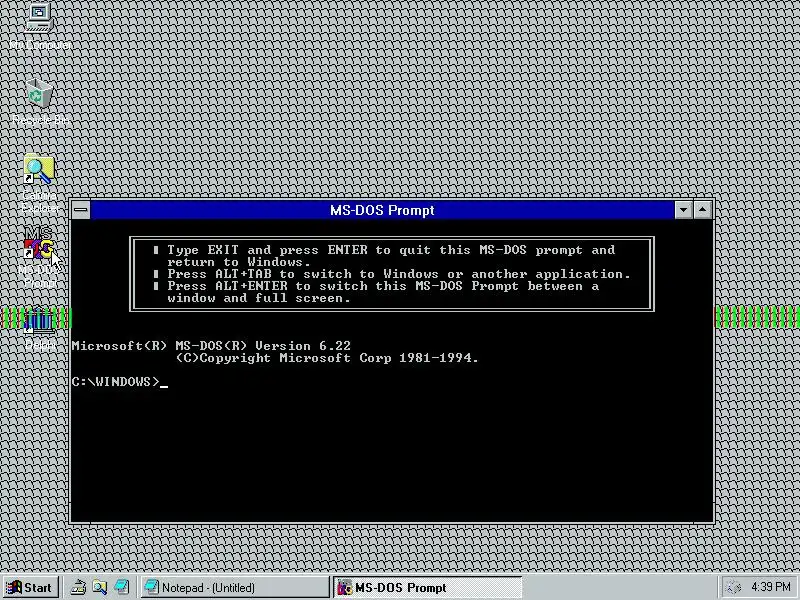This screenshot has height=600, width=800.
Task: Click the 'Press ALT+TAB to switch' instruction line
Action: coord(392,274)
